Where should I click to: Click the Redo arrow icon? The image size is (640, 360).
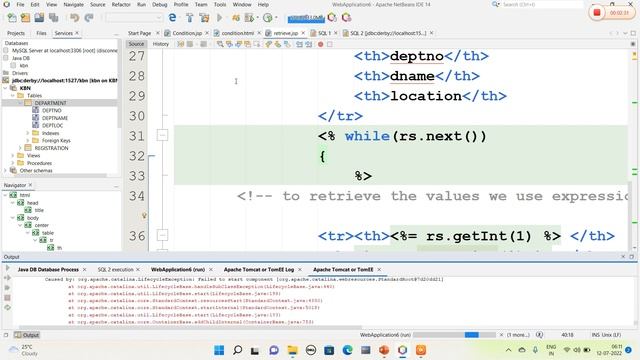click(x=89, y=18)
